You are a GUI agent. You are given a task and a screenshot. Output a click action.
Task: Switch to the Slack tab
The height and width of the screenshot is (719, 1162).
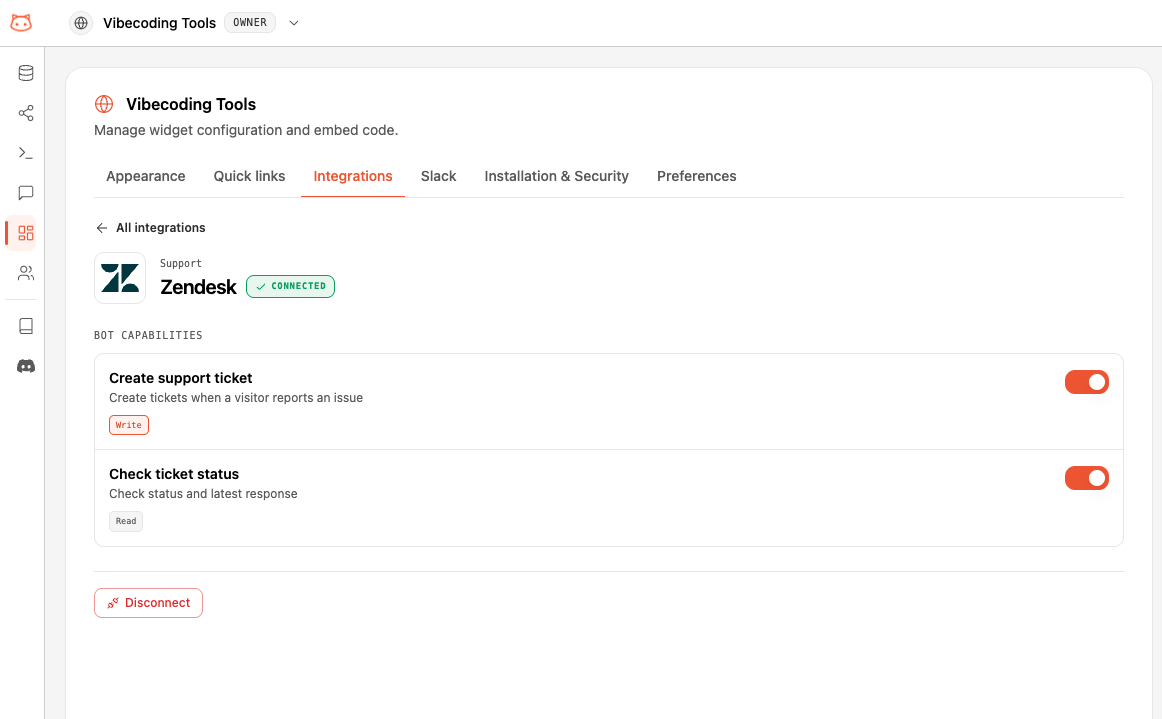438,176
